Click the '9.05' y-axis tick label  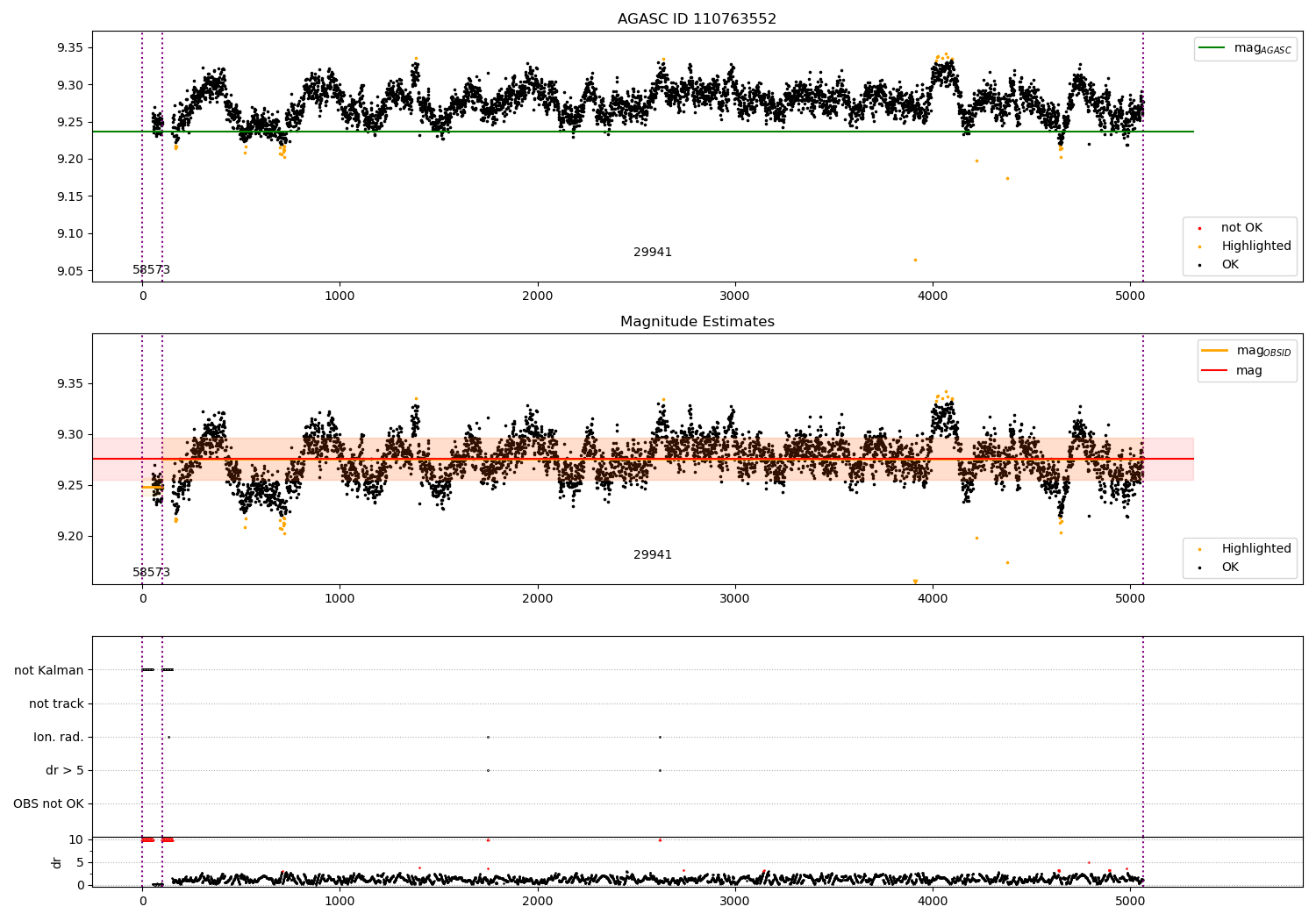coord(70,271)
